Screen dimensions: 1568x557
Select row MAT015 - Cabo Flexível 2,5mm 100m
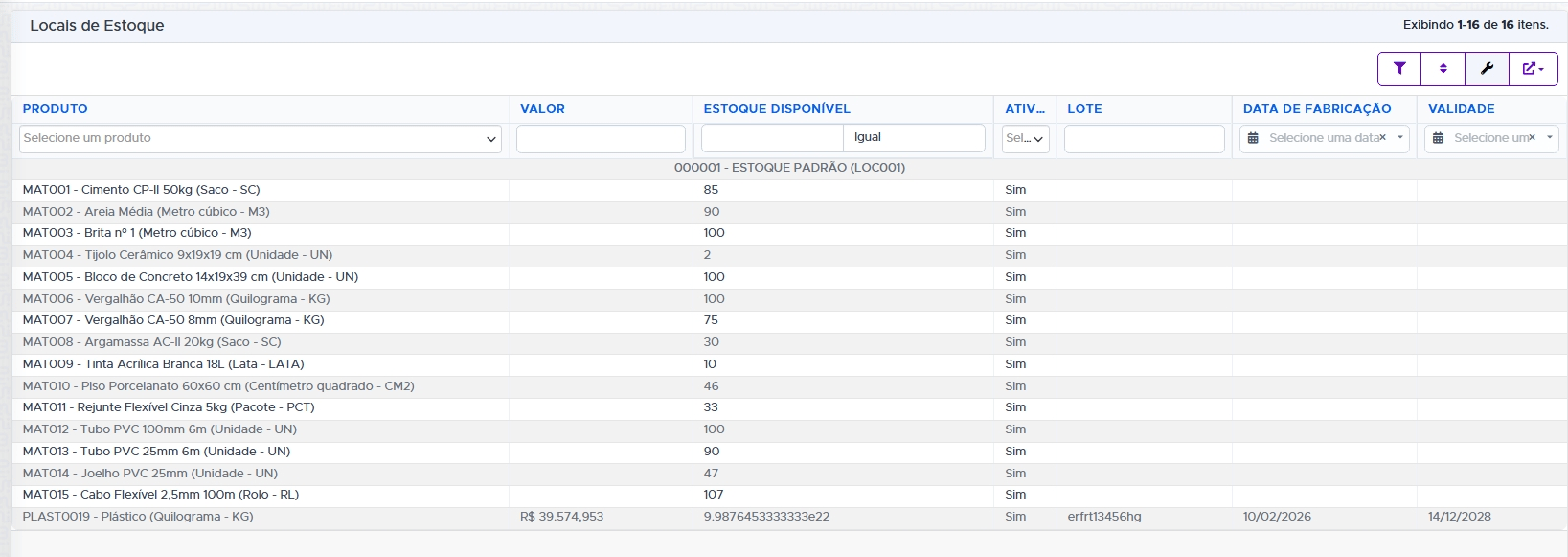(789, 495)
